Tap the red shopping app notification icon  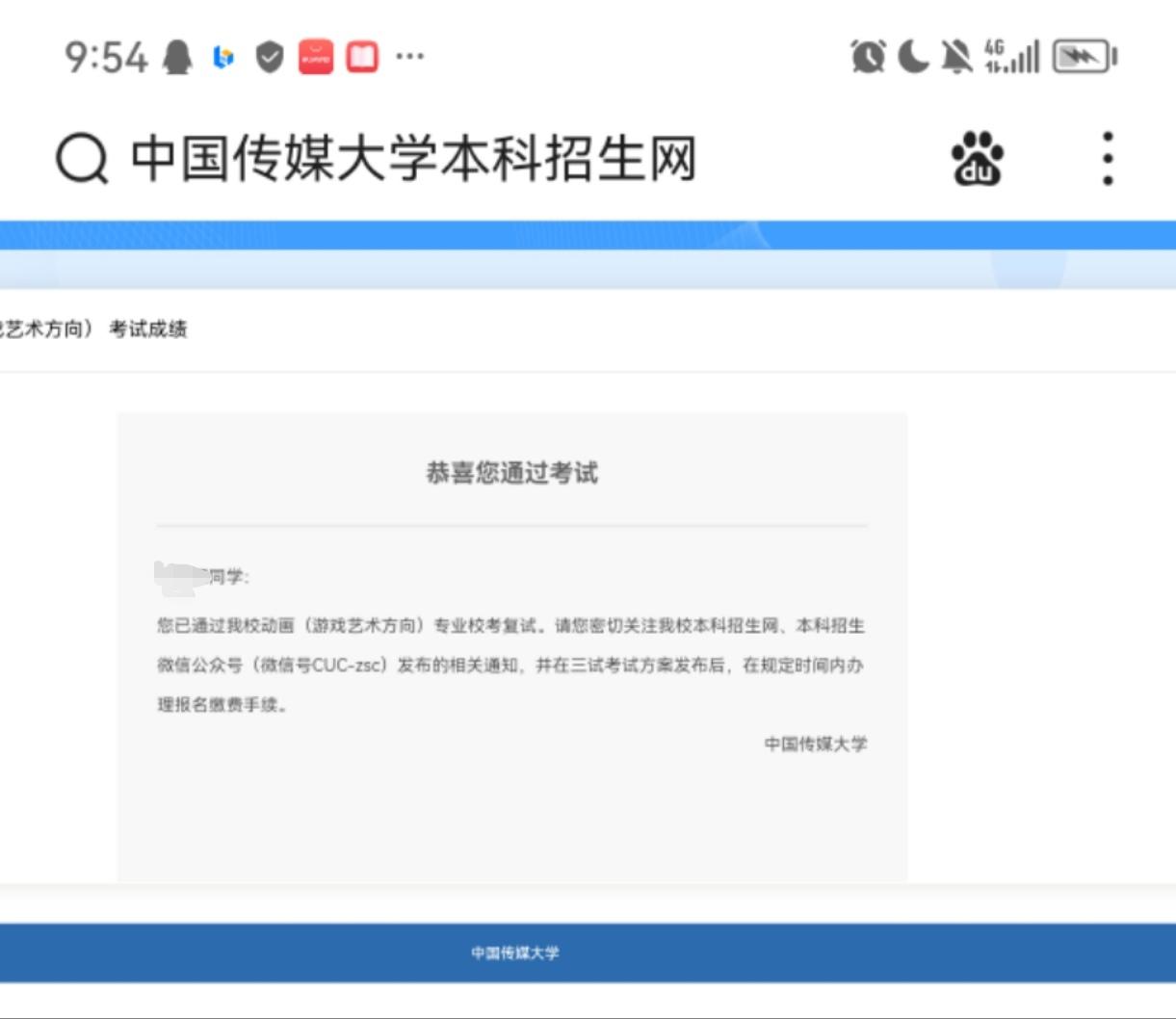pyautogui.click(x=316, y=58)
